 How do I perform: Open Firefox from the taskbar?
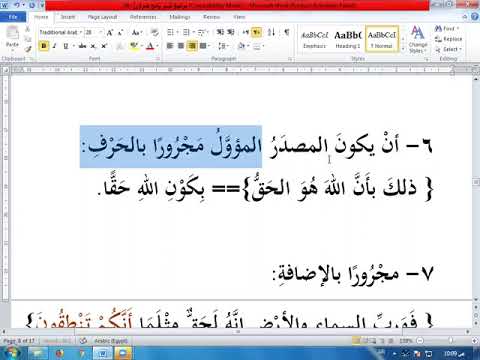tap(60, 353)
